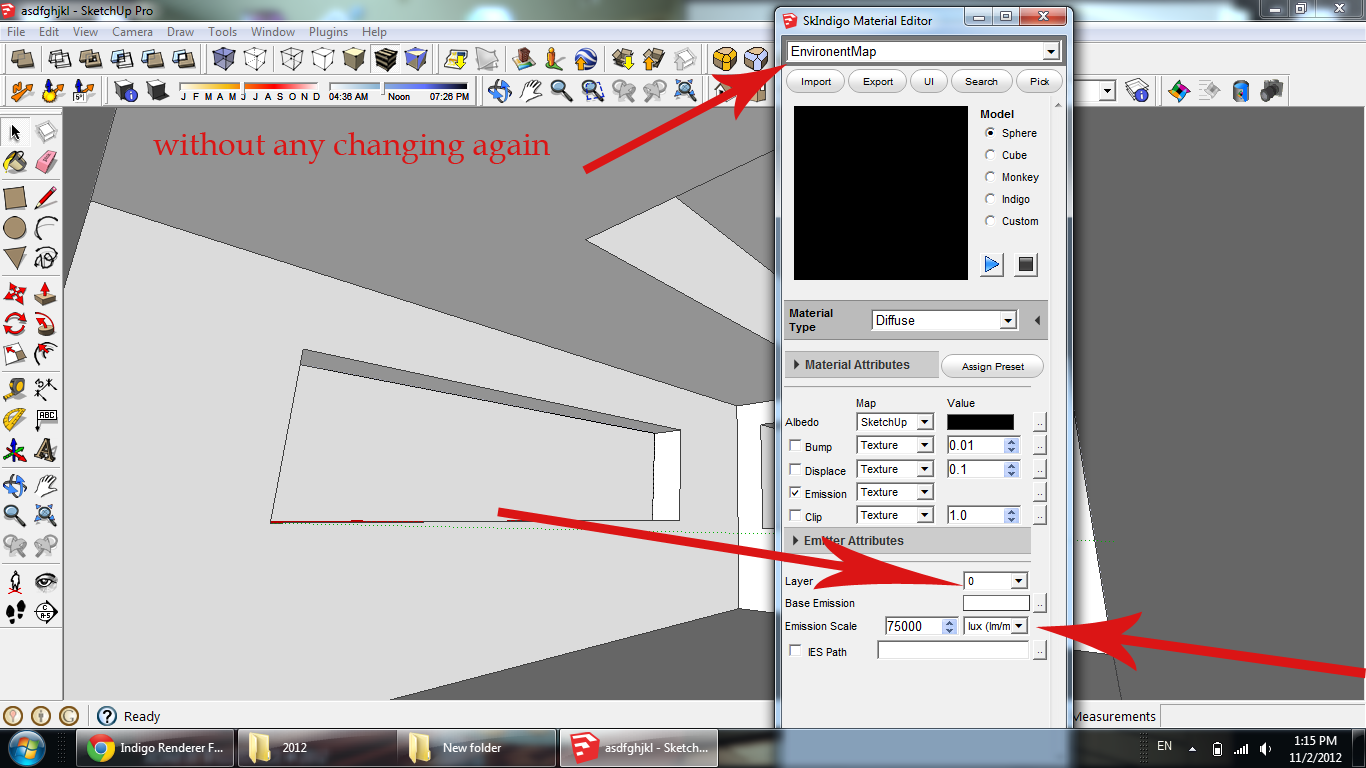Choose the Walk footprints tool
Viewport: 1366px width, 768px height.
pyautogui.click(x=15, y=612)
